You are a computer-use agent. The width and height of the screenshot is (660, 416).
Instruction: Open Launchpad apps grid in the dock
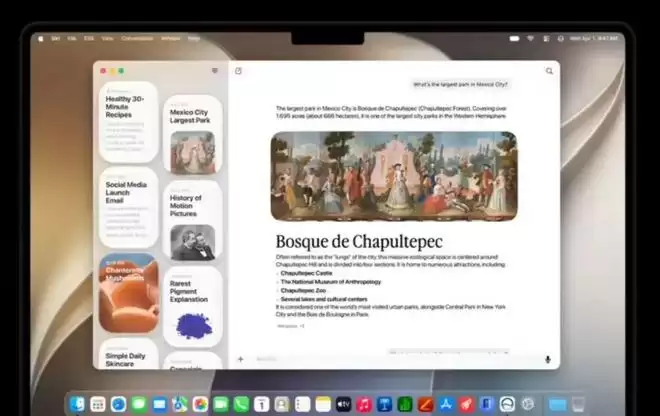coord(98,405)
